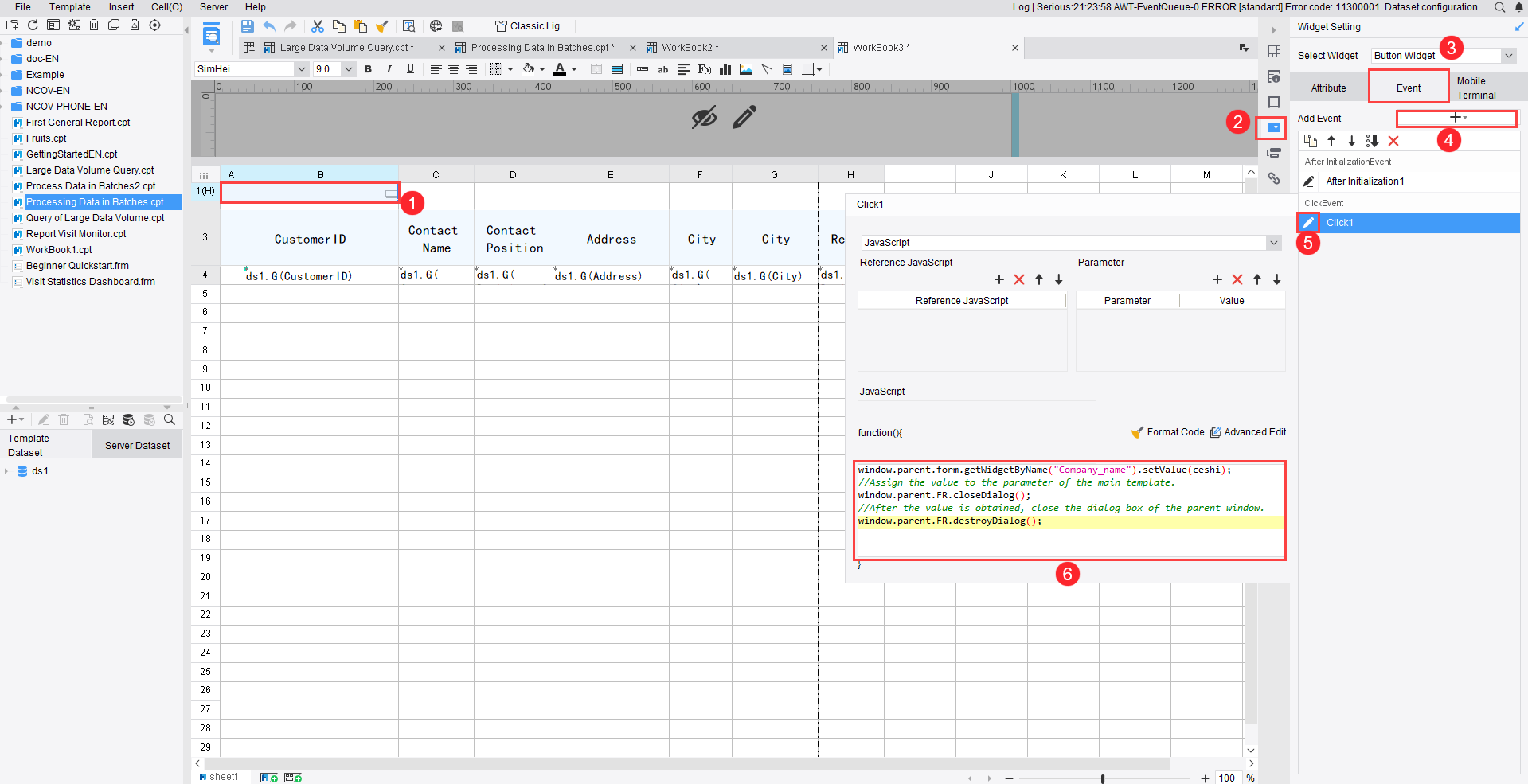Open the SimHei font dropdown

302,69
